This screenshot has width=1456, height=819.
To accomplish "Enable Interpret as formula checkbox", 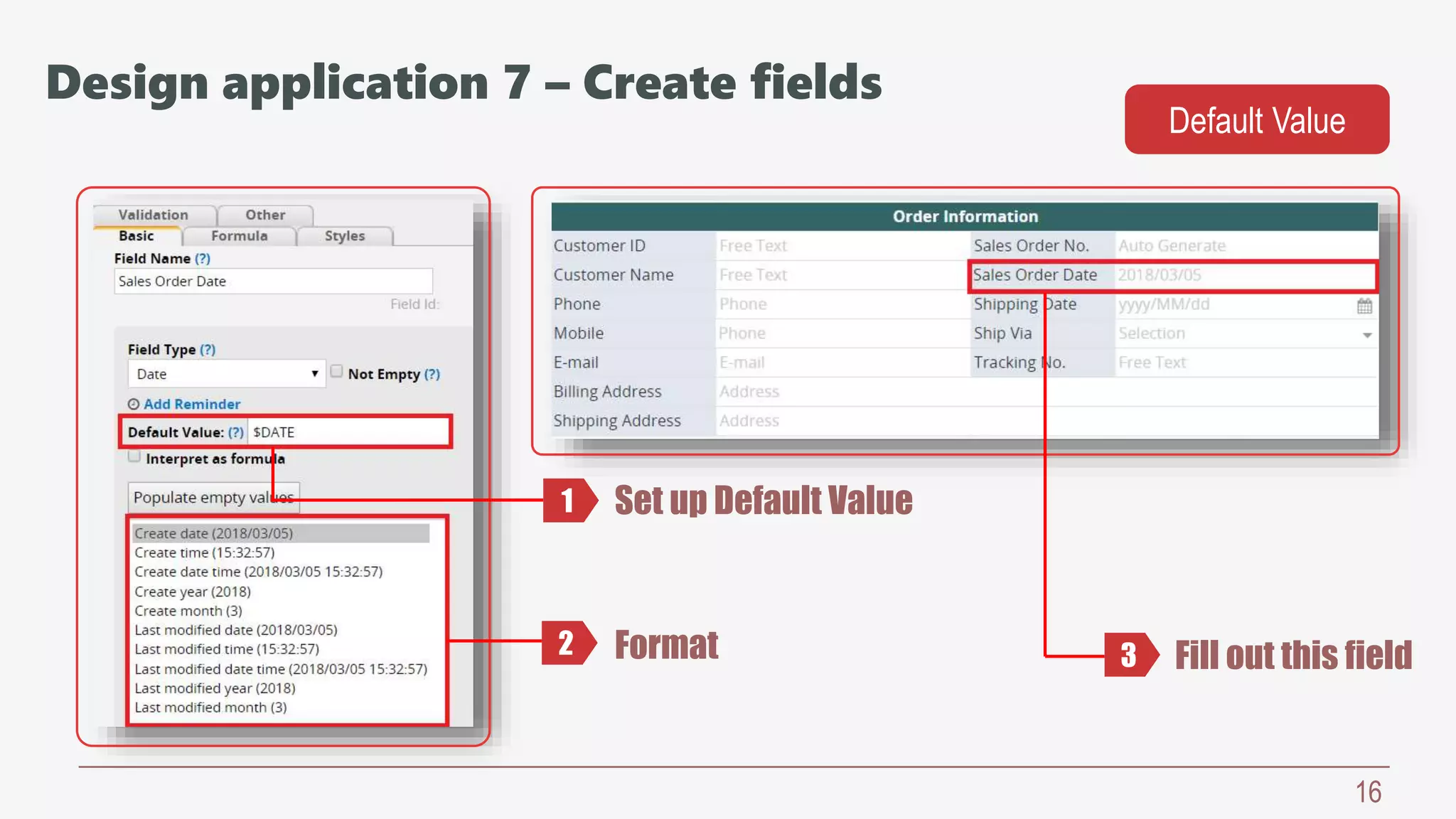I will [134, 456].
